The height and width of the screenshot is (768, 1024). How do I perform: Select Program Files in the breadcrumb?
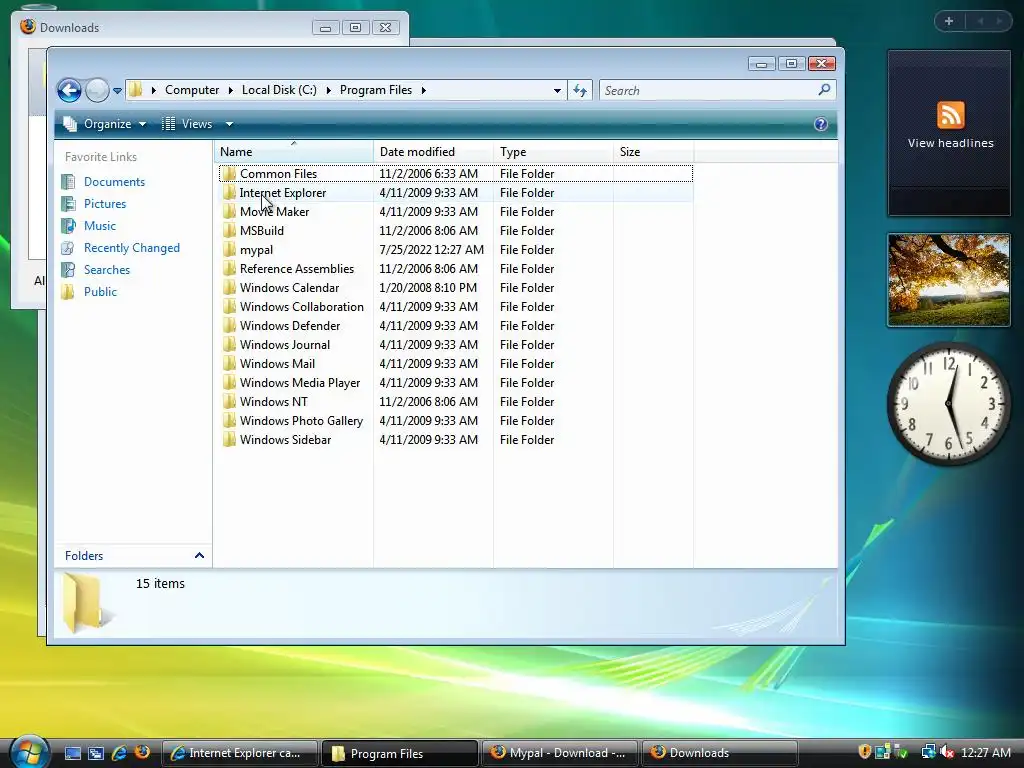click(x=376, y=90)
